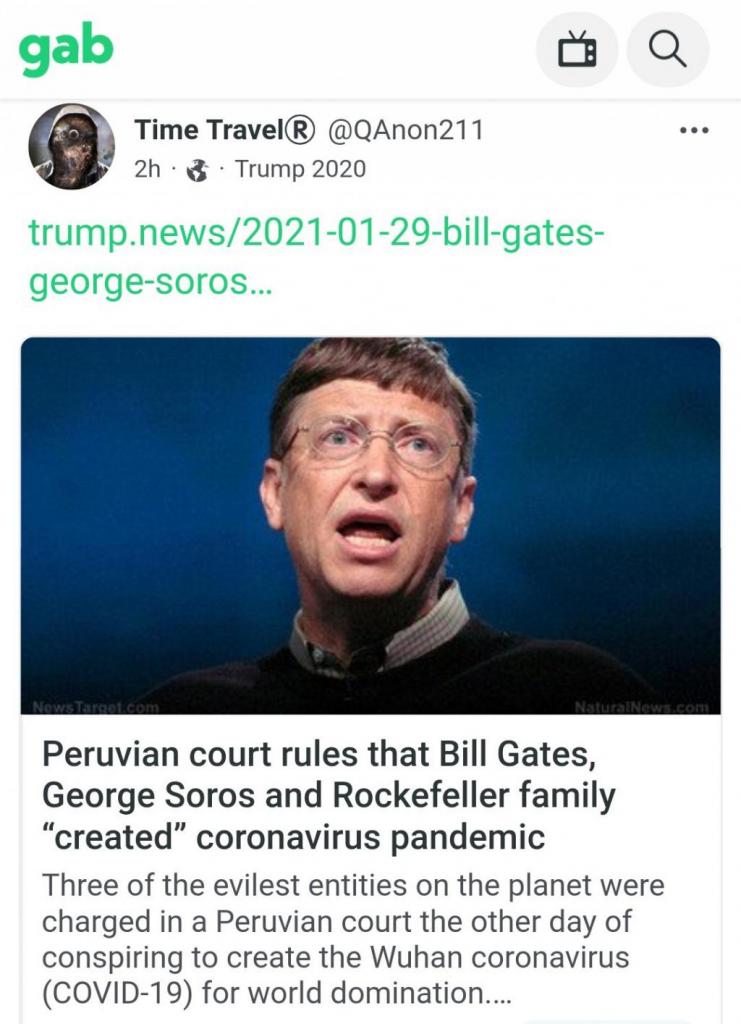Viewport: 741px width, 1024px height.
Task: Click the george-soros… part of the link
Action: pyautogui.click(x=152, y=282)
